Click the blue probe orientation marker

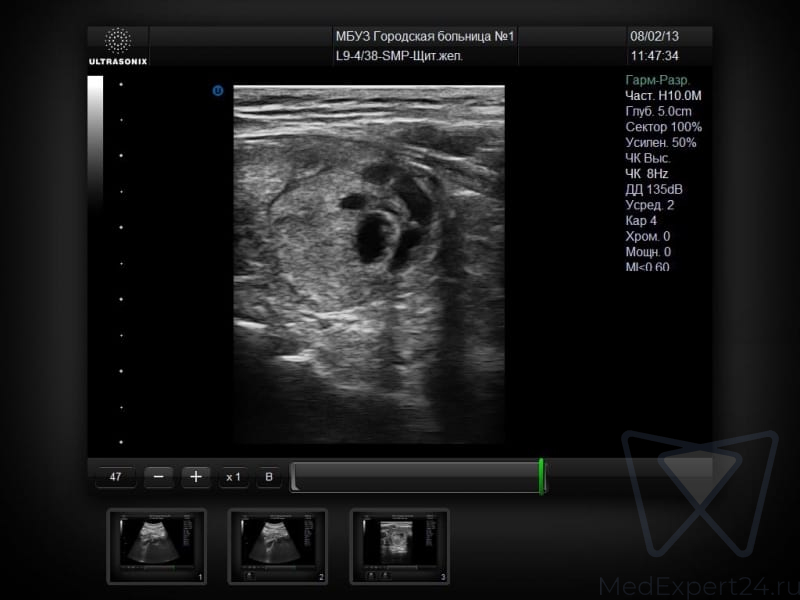pos(217,91)
